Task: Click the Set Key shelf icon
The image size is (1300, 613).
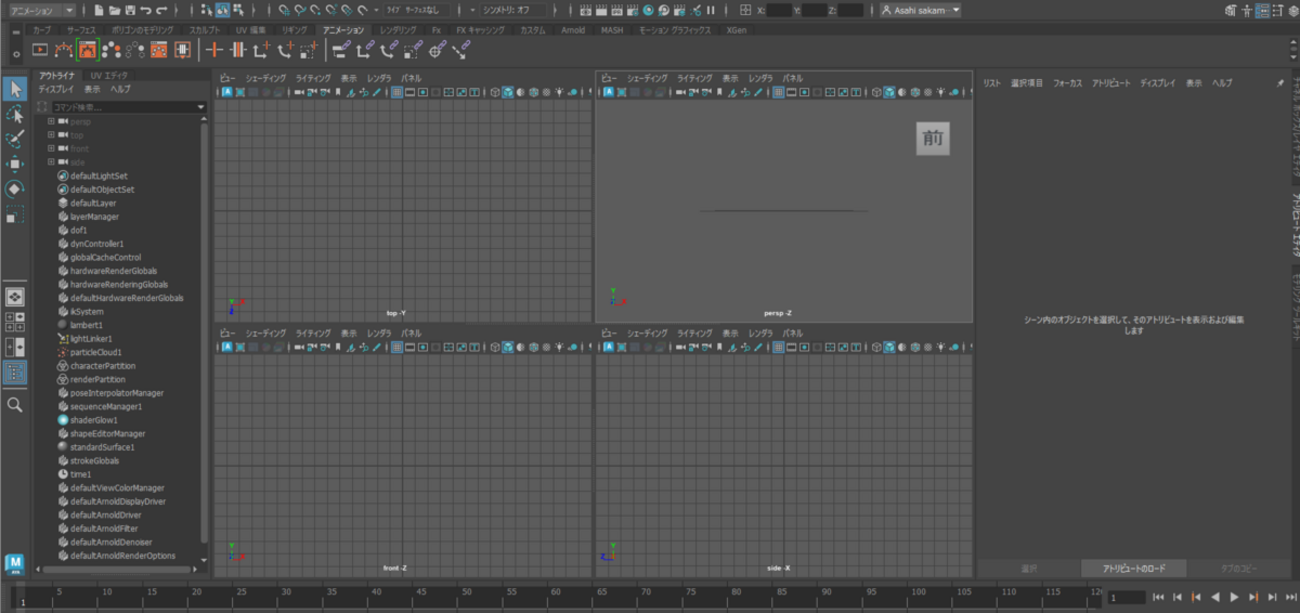Action: [213, 50]
